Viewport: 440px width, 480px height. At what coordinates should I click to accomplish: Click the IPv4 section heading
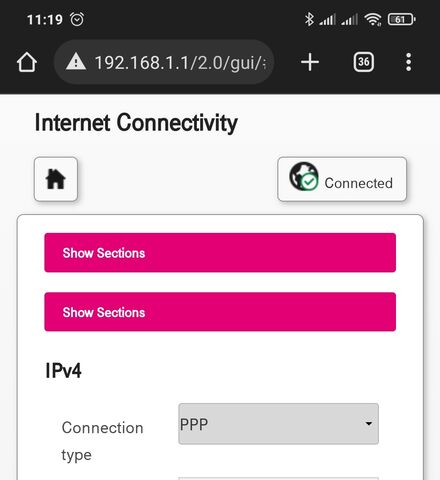click(63, 371)
